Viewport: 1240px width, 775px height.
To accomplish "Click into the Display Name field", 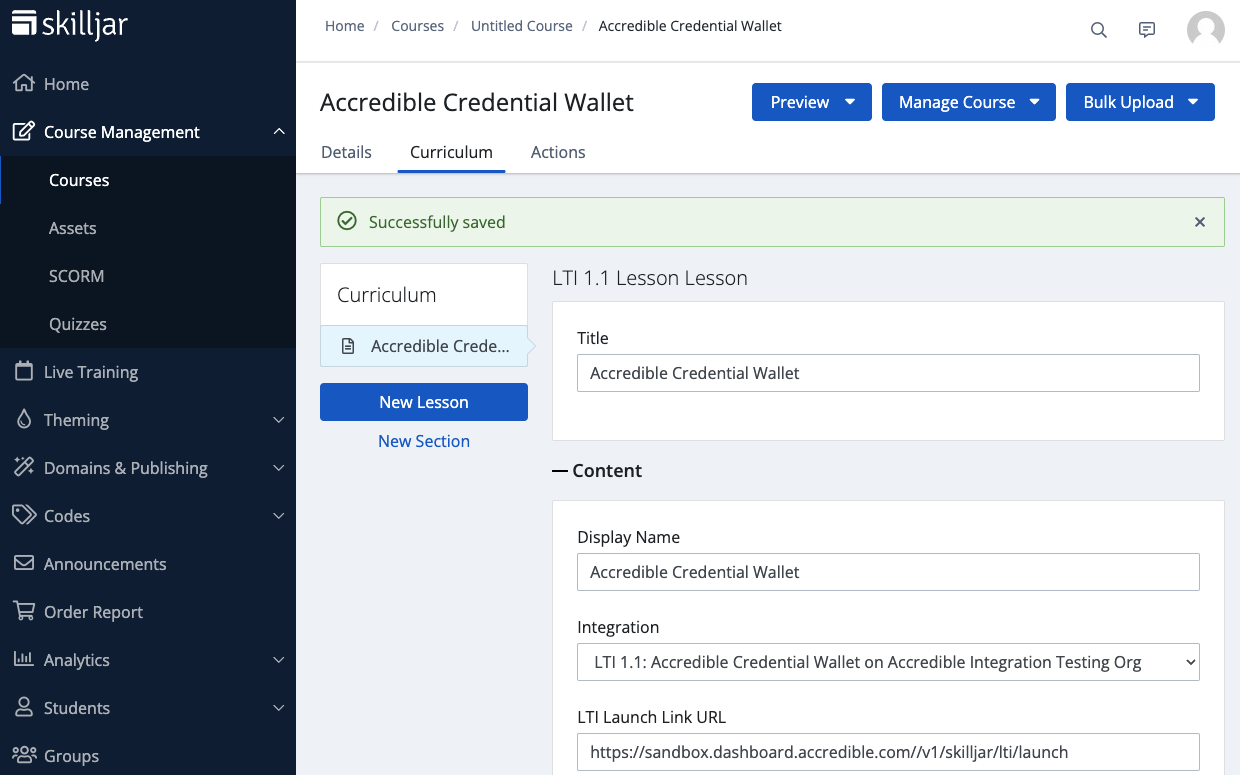I will [x=888, y=572].
